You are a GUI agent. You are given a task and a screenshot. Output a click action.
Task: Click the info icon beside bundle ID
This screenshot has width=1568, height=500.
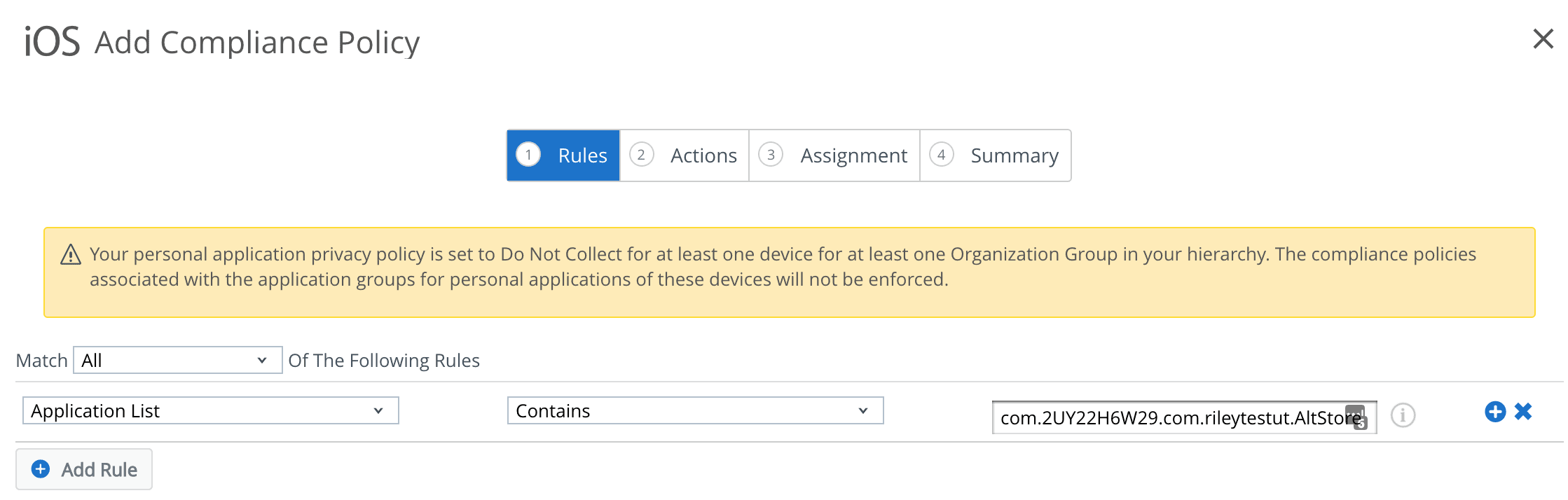pos(1403,415)
